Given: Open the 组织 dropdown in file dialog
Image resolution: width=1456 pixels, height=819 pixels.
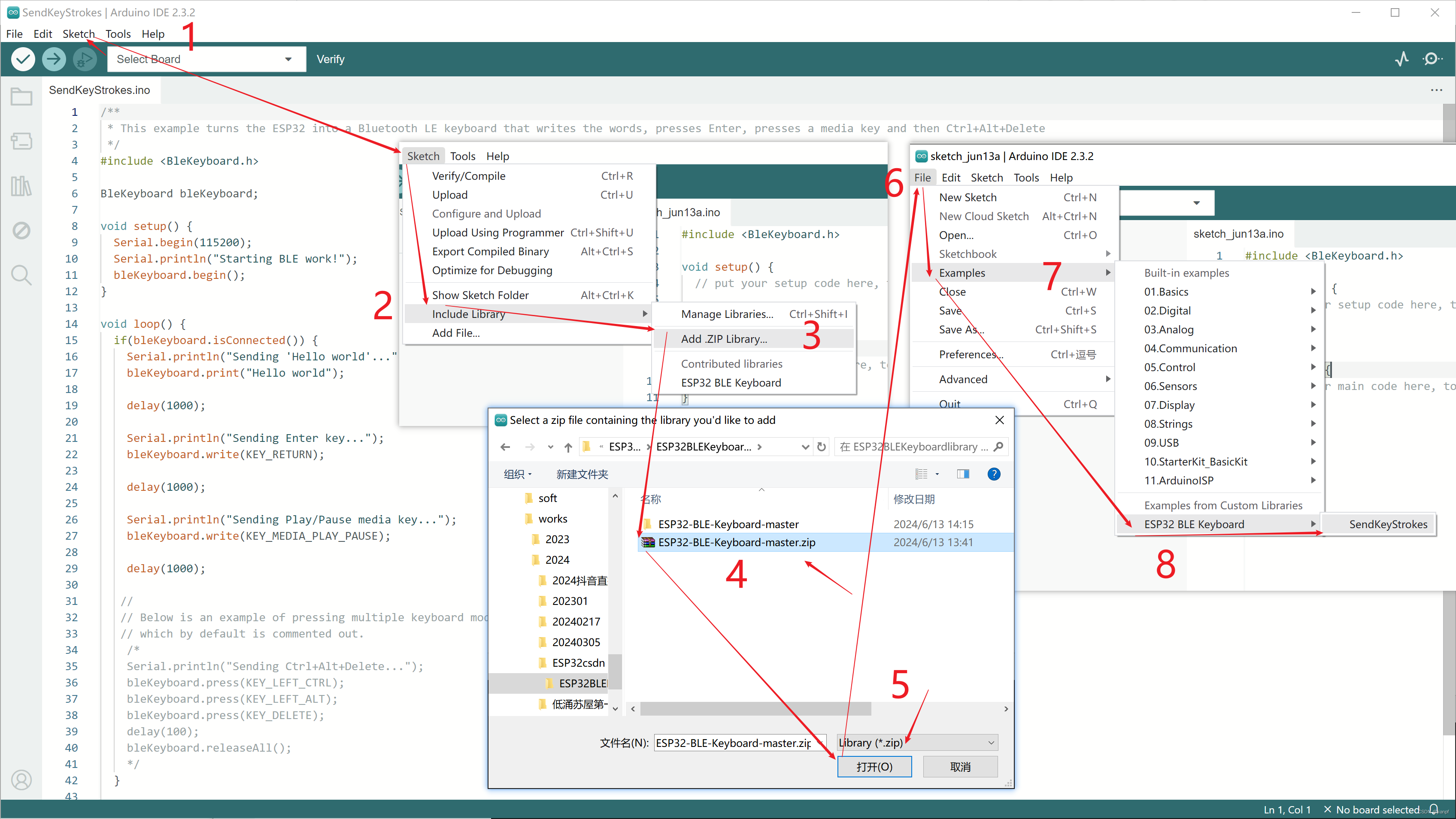Looking at the screenshot, I should click(517, 474).
